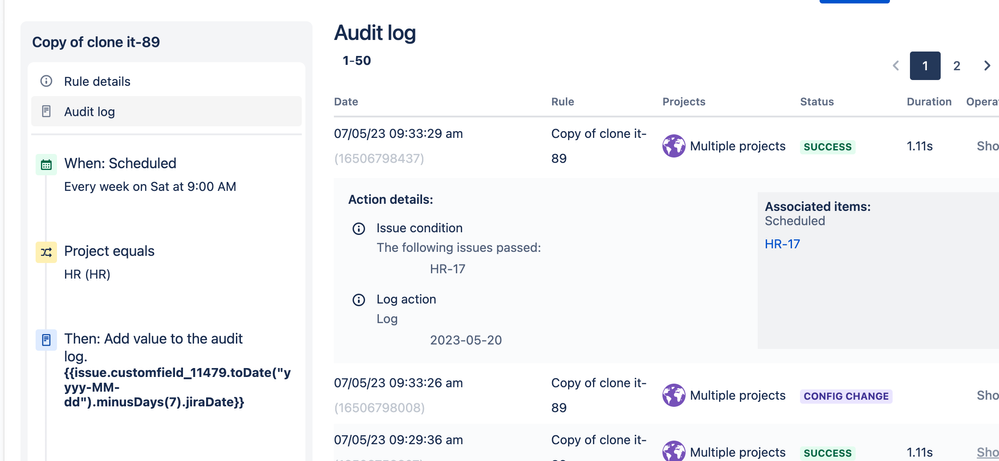Screen dimensions: 999x461
Task: Click the date 07/05/23 09:29:36 am
Action: pos(398,440)
